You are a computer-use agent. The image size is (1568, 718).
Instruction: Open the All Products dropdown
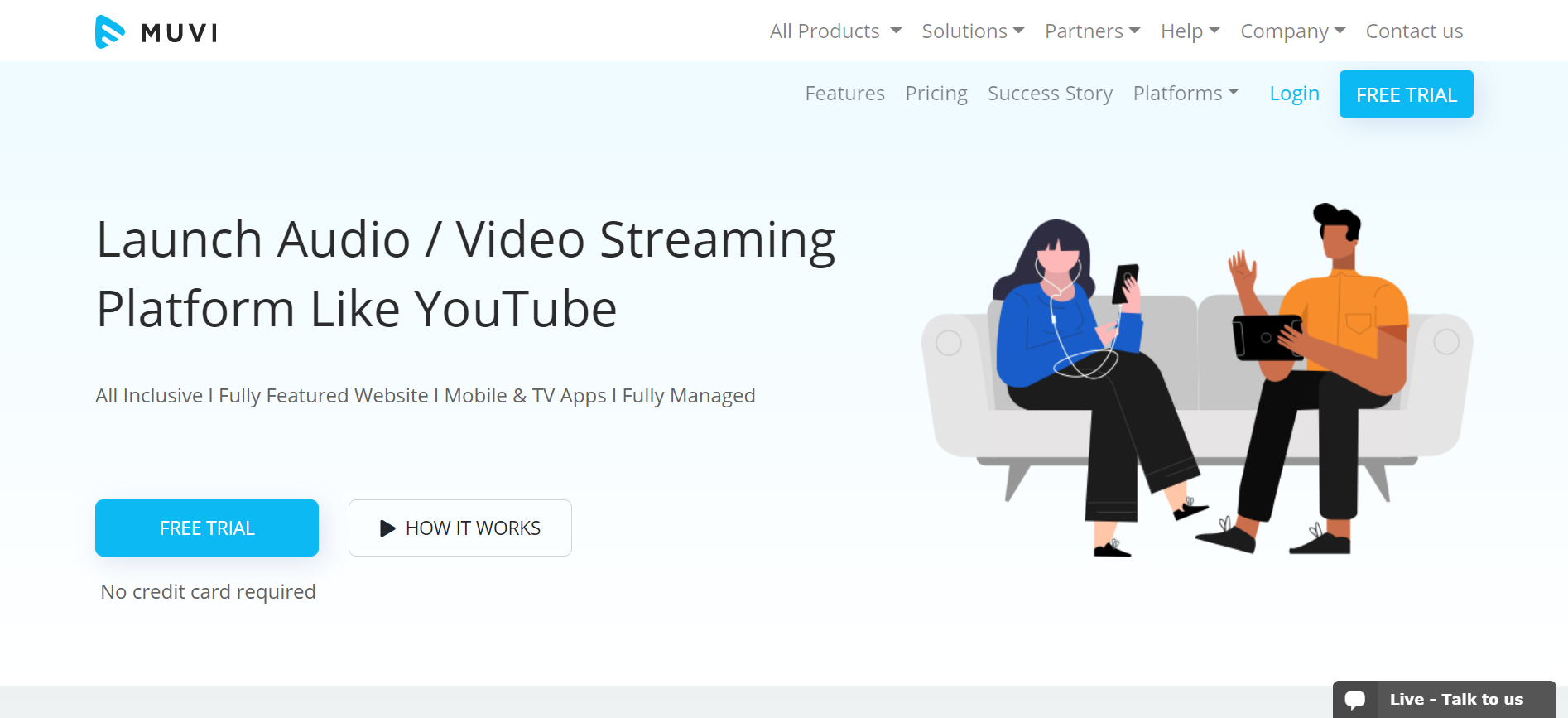[x=835, y=31]
